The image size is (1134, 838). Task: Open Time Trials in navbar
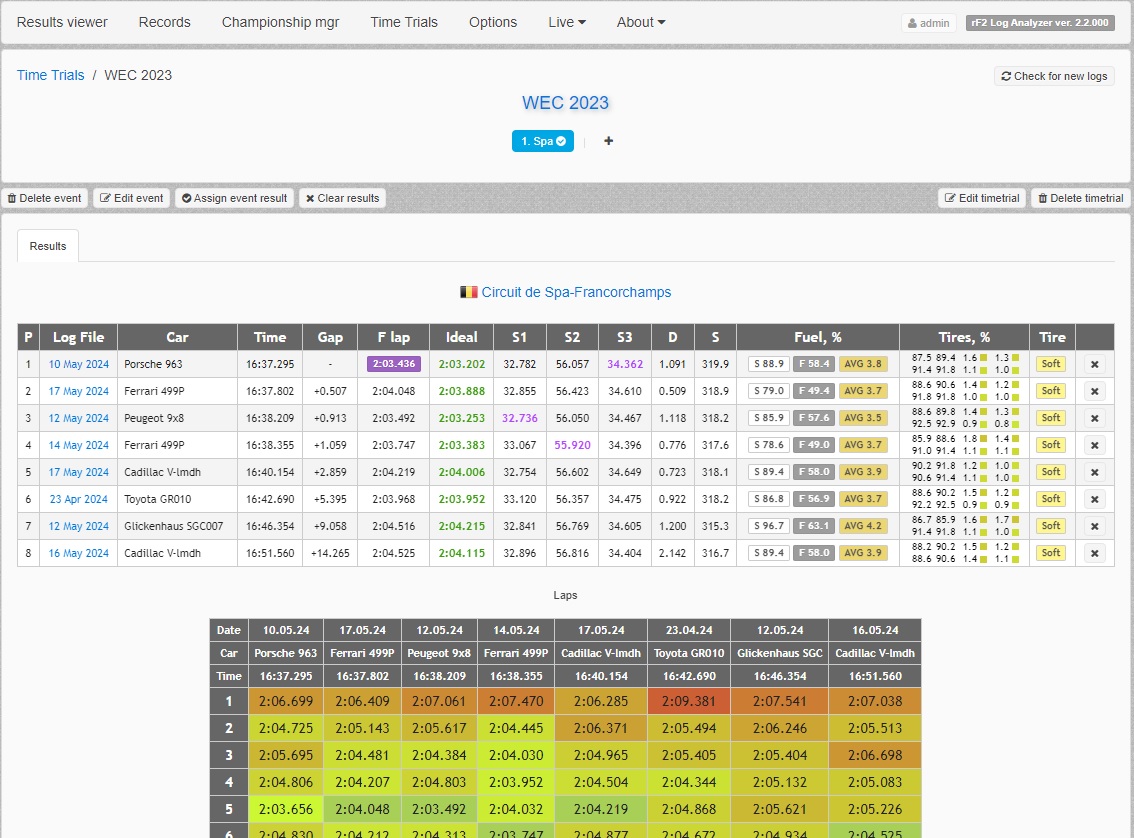point(404,22)
